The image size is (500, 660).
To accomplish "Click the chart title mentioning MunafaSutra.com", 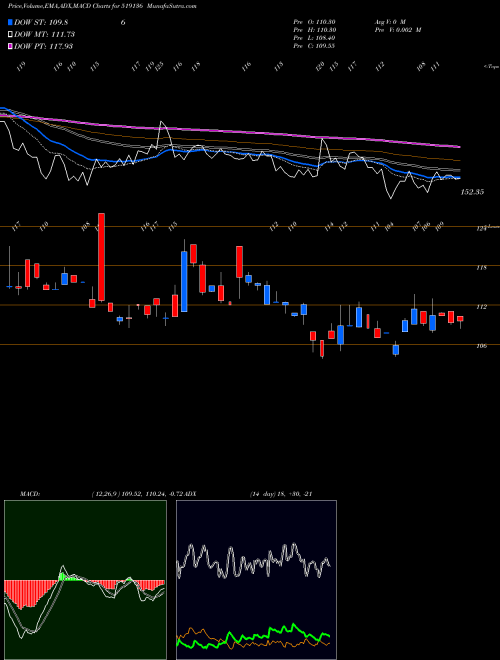I will click(102, 6).
